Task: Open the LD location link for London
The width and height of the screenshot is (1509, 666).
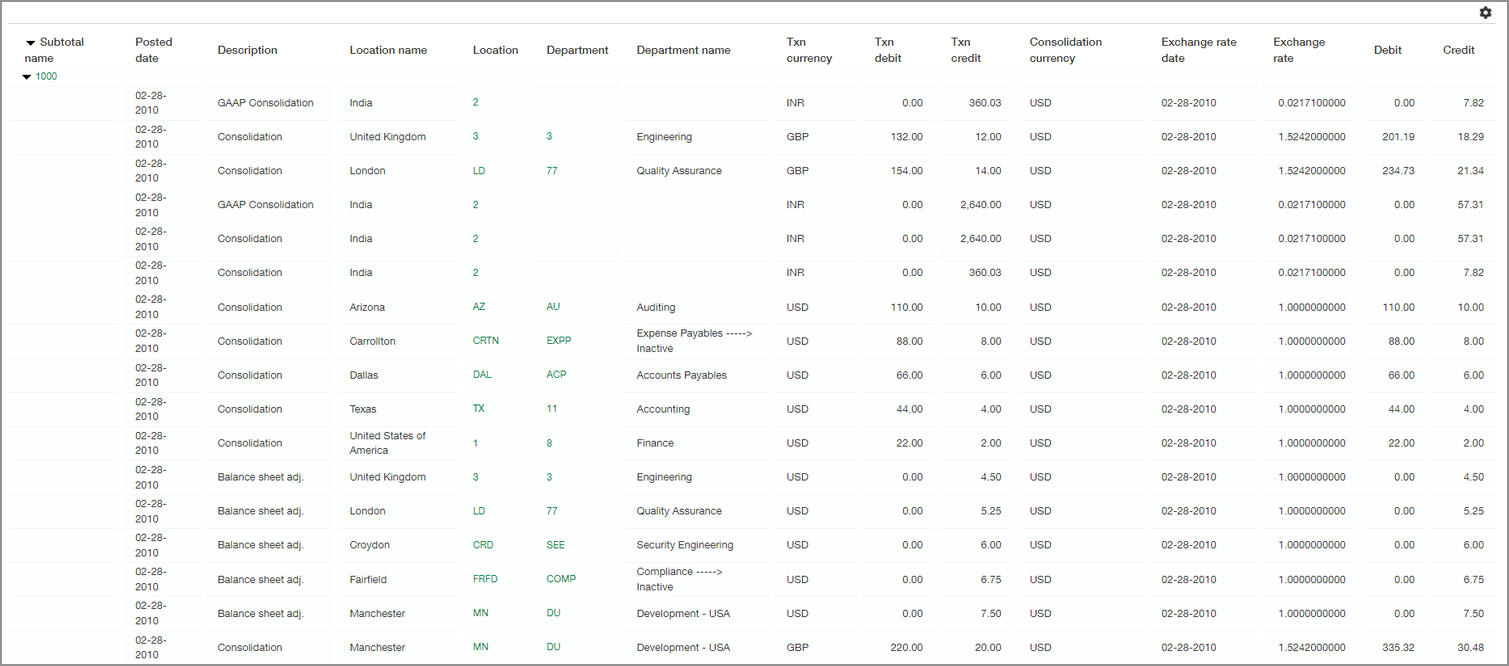Action: [479, 170]
